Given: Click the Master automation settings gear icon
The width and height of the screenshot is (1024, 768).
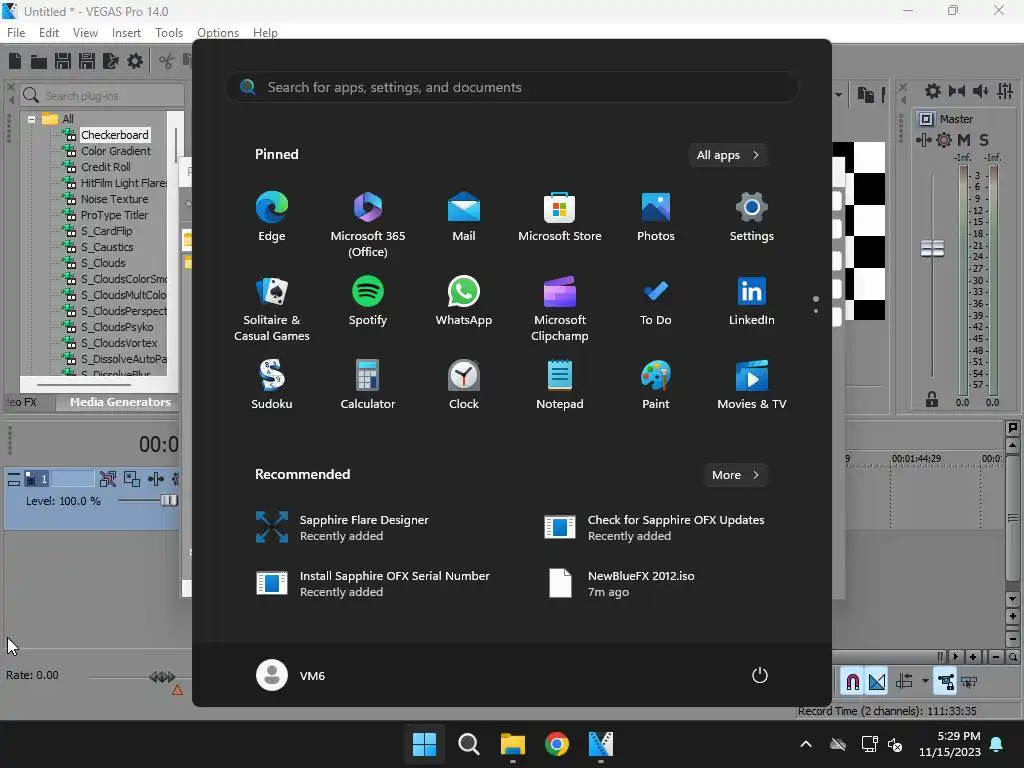Looking at the screenshot, I should coord(944,140).
